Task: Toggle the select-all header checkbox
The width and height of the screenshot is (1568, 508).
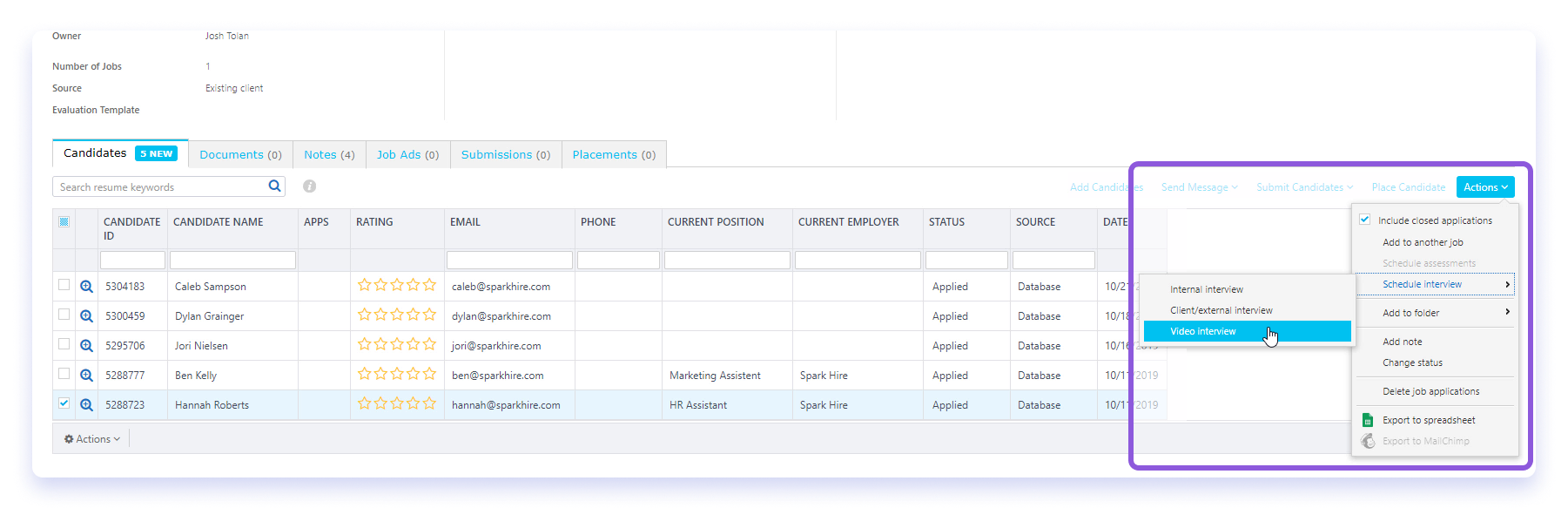Action: point(64,221)
